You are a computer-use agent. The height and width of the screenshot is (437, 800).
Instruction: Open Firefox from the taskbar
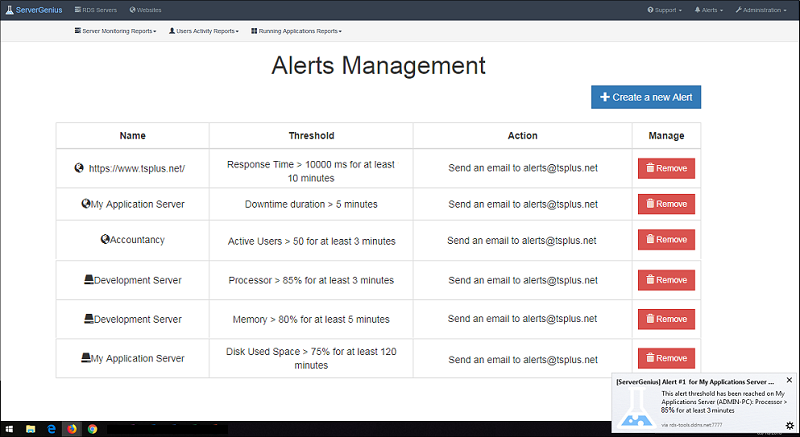coord(71,428)
